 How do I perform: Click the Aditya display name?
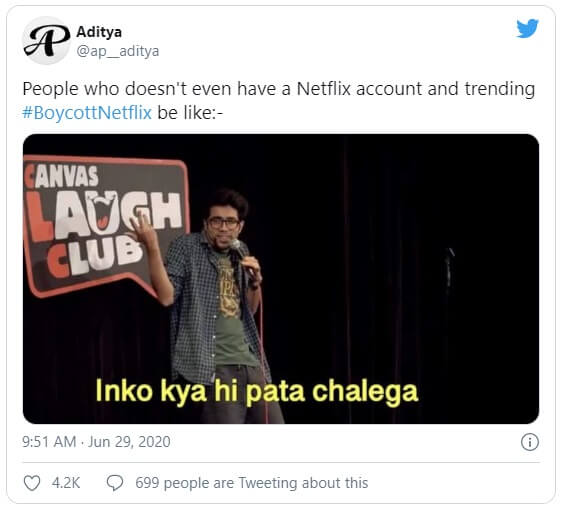pos(99,32)
